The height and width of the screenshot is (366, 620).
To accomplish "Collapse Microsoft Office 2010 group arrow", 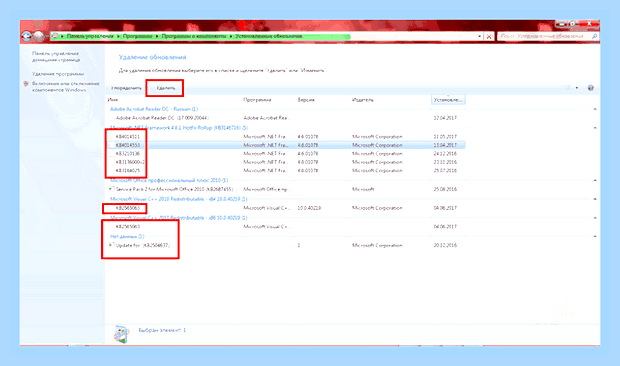I will 595,180.
